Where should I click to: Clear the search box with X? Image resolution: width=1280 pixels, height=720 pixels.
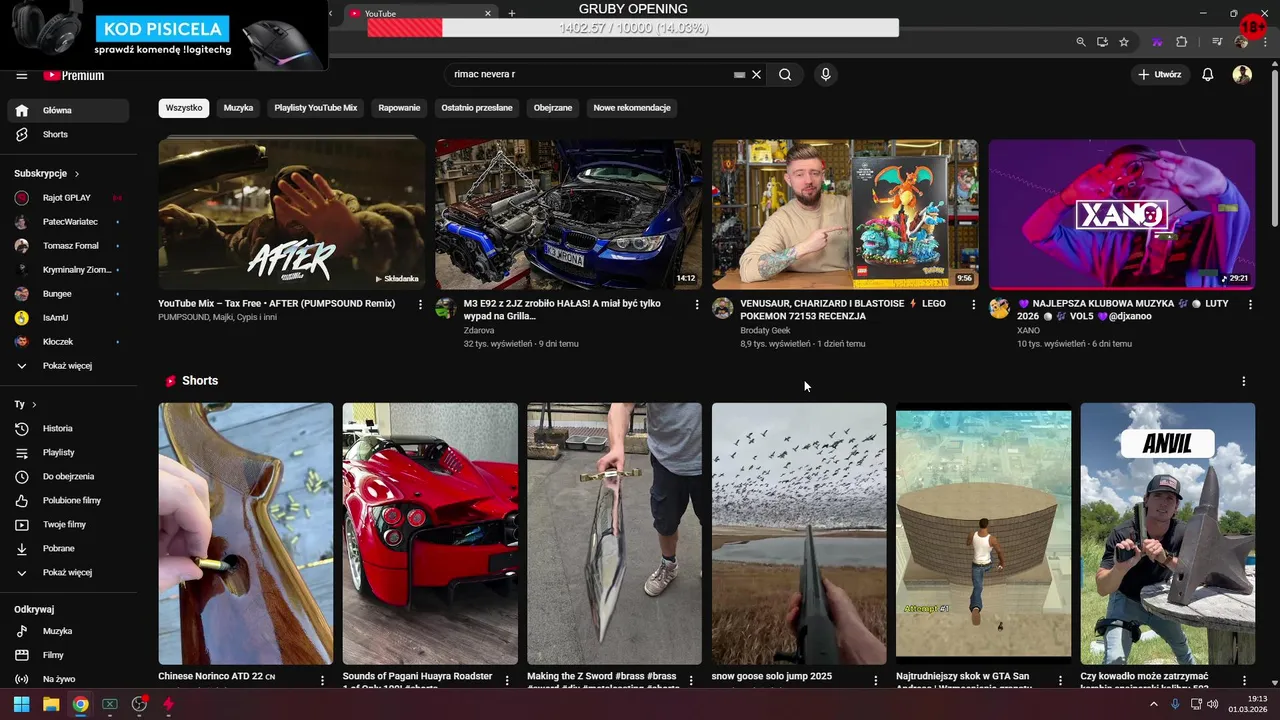click(x=757, y=74)
